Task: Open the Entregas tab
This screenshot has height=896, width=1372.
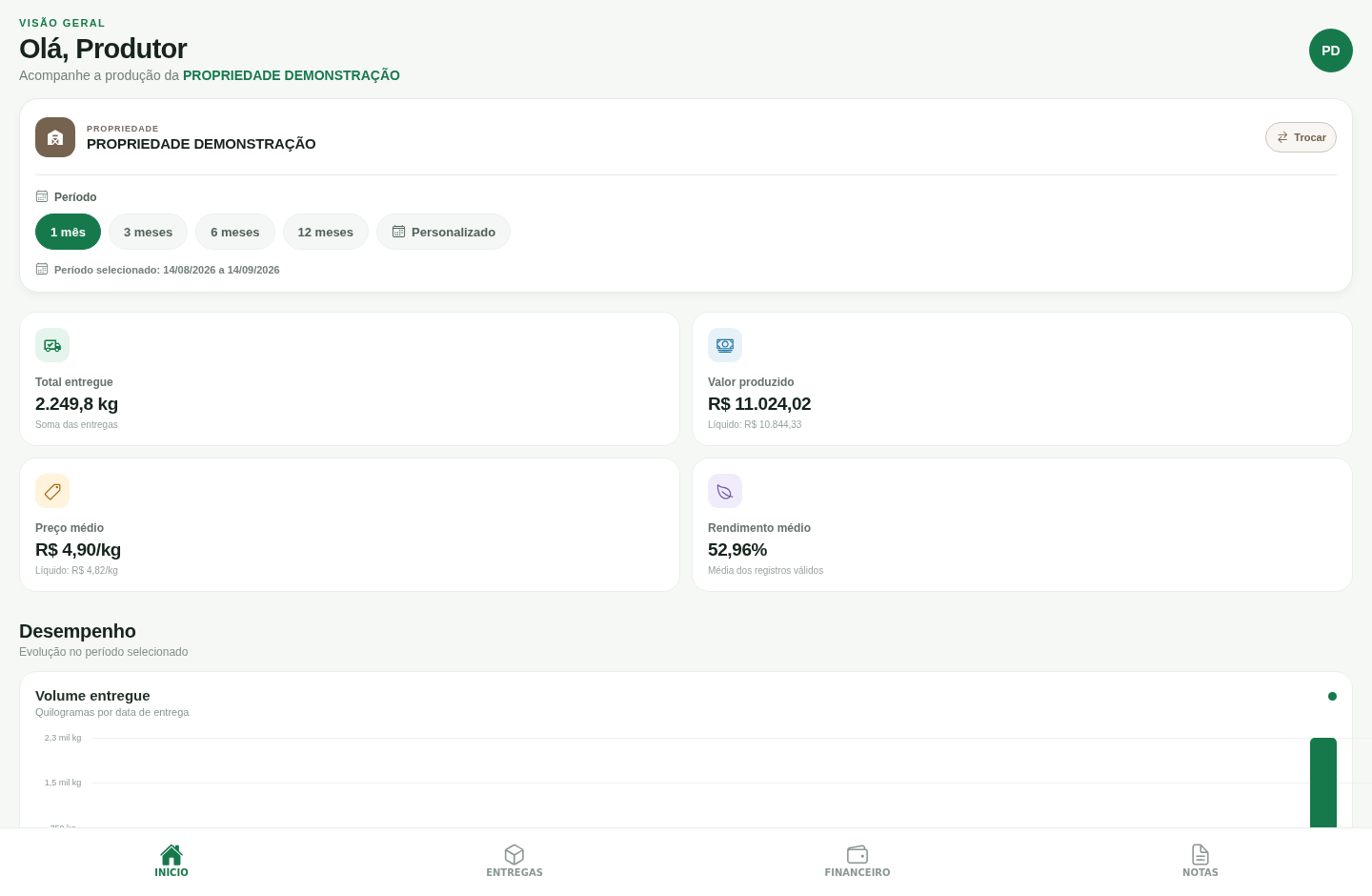Action: [514, 861]
